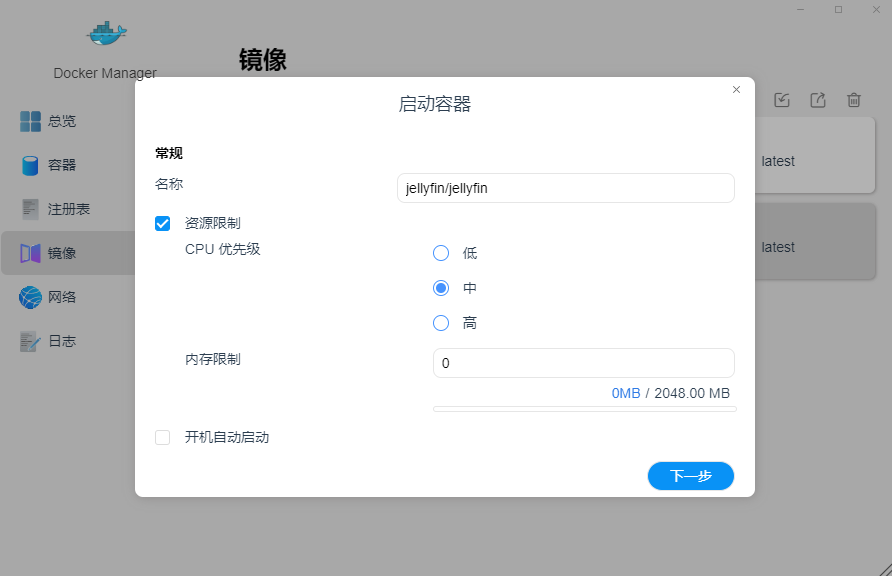Click the Docker whale logo icon
Image resolution: width=892 pixels, height=576 pixels.
click(106, 33)
